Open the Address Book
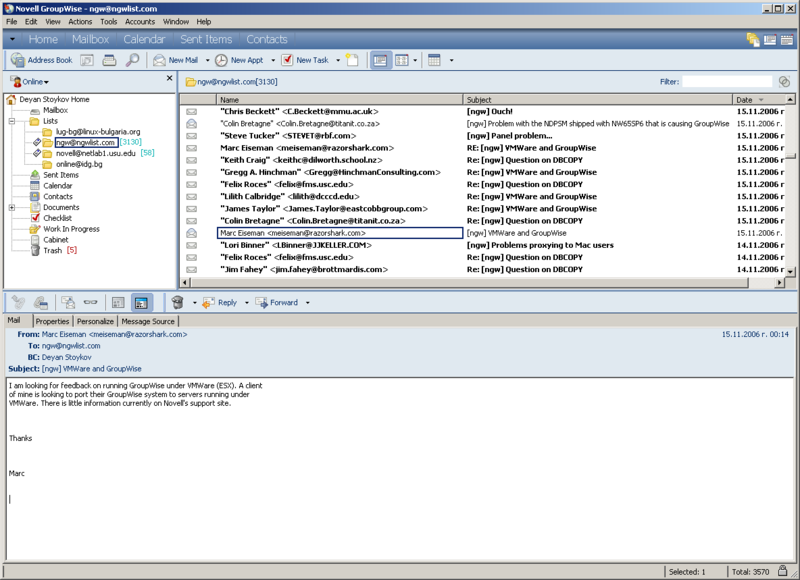 tap(42, 60)
